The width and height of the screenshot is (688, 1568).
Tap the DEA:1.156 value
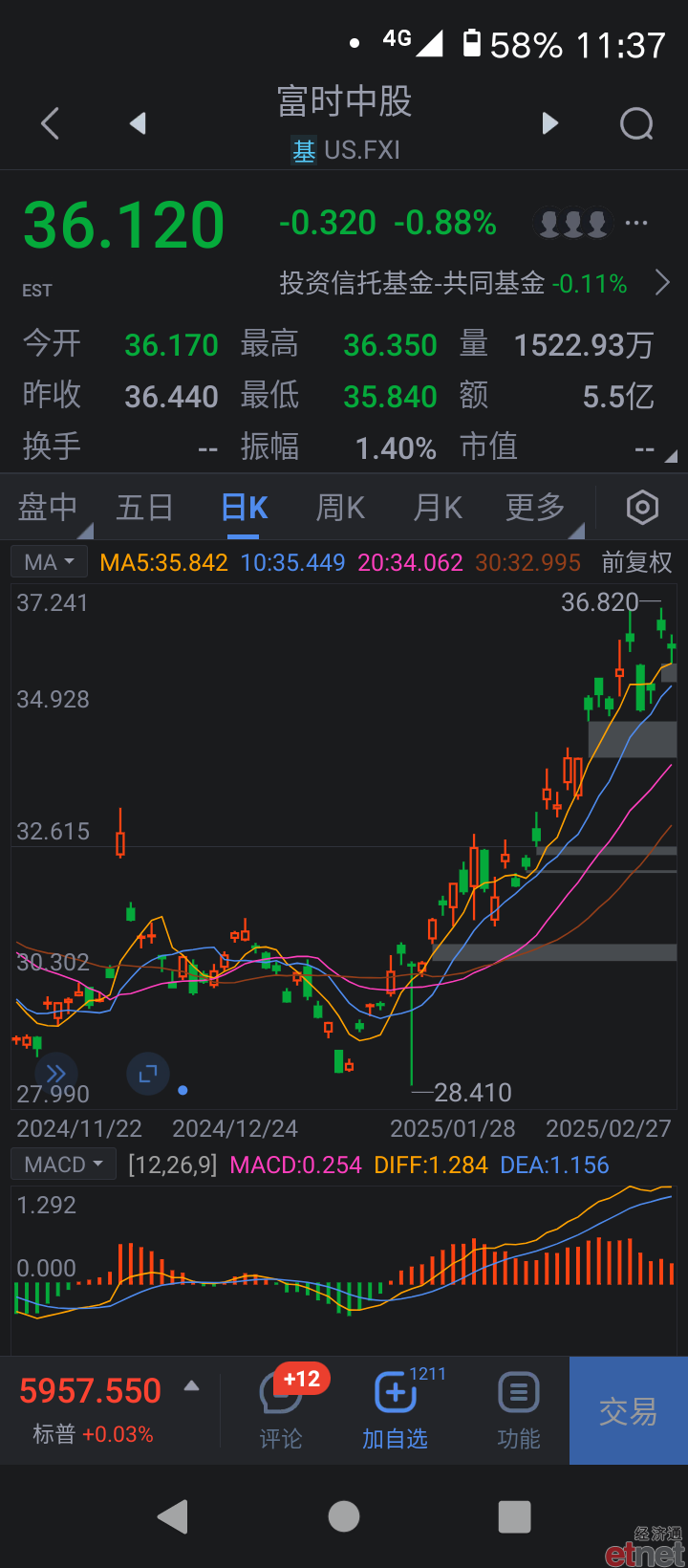point(554,1165)
